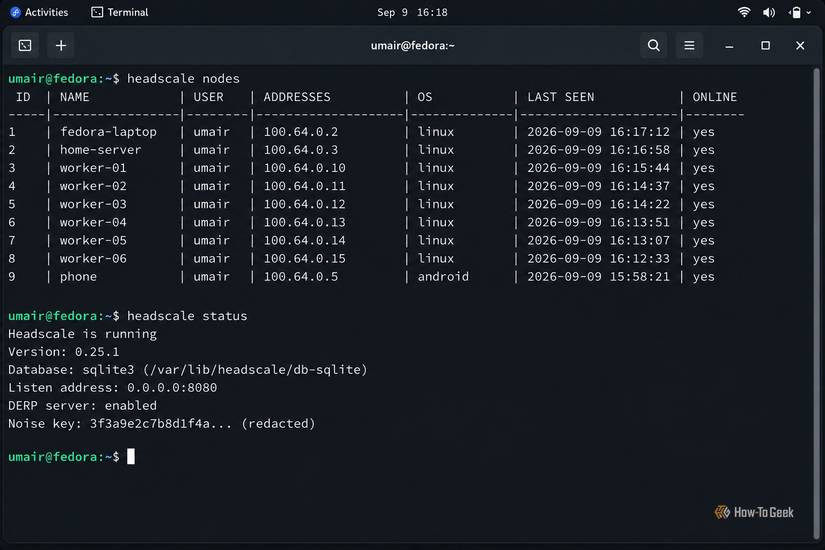Open the Activities overview

click(39, 12)
